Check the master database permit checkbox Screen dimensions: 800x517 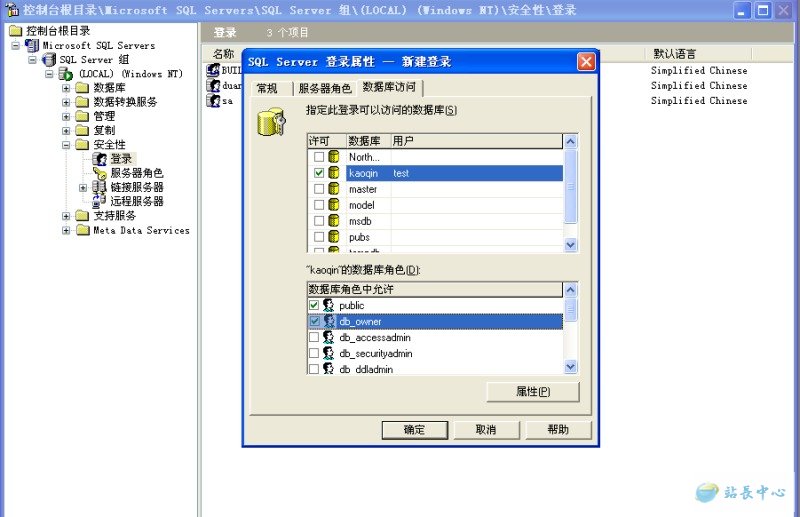tap(319, 189)
